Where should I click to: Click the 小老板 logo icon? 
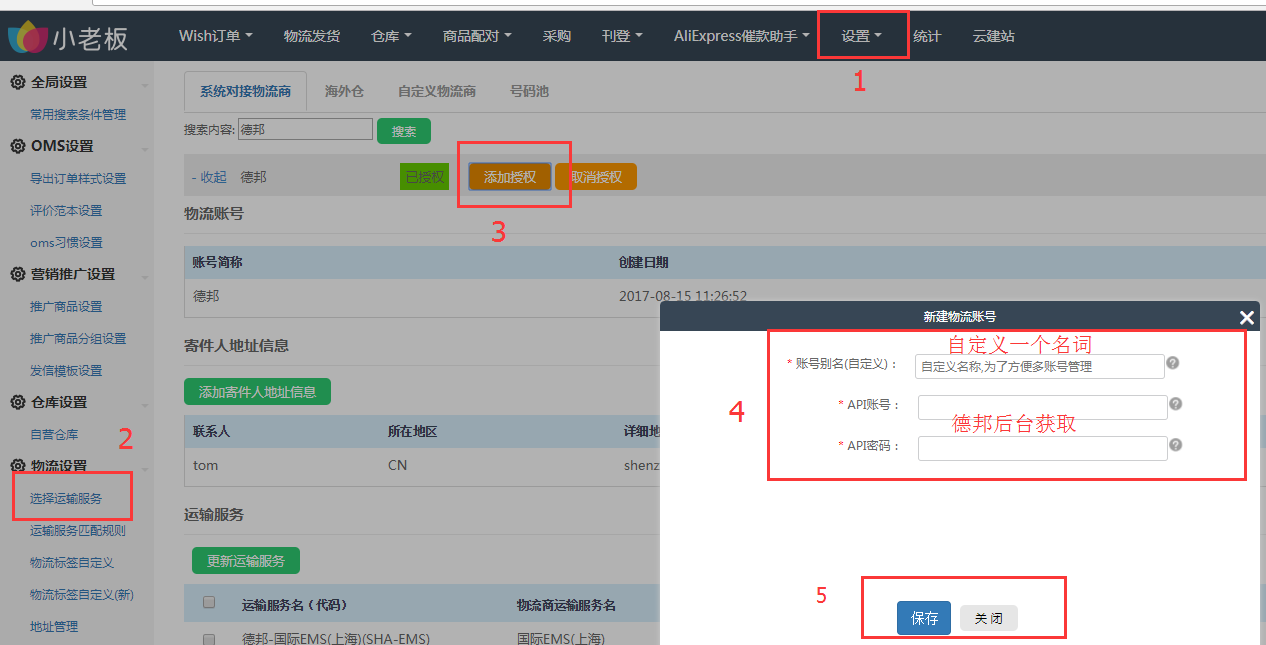pos(28,38)
